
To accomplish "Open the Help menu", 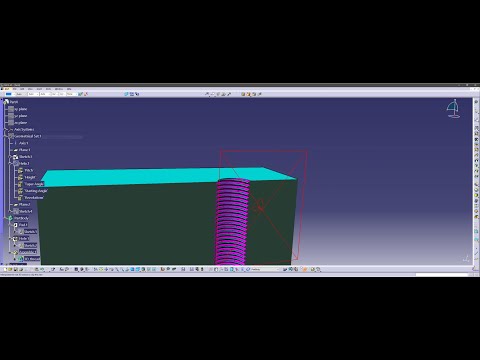I will pos(69,89).
